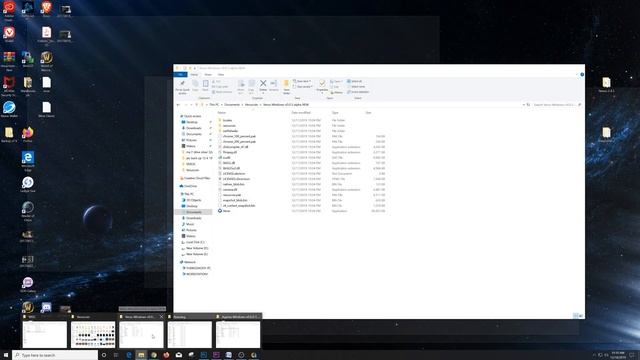Click the Up one level arrow
This screenshot has width=640, height=360.
[197, 105]
